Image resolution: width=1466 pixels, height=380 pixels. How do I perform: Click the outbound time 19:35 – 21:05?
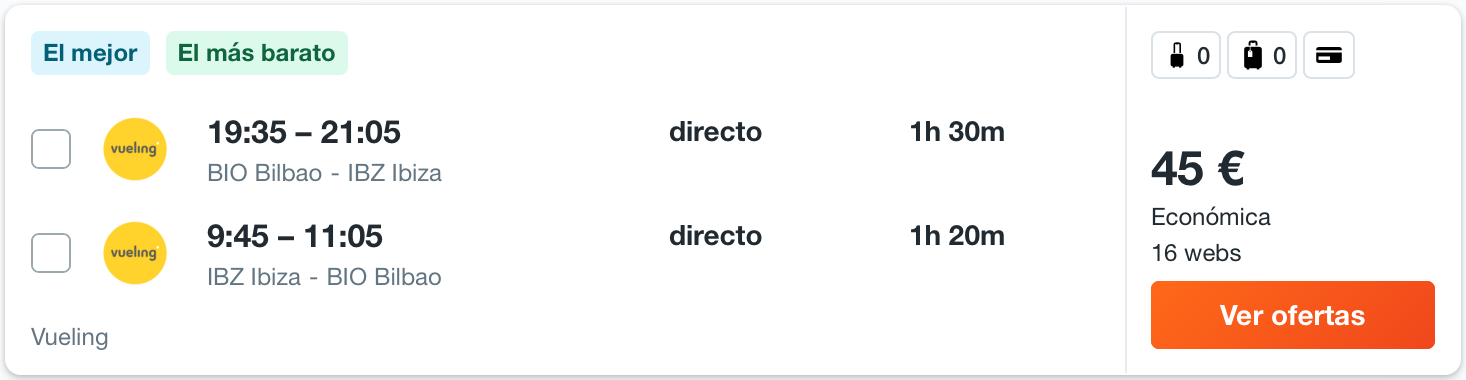304,132
